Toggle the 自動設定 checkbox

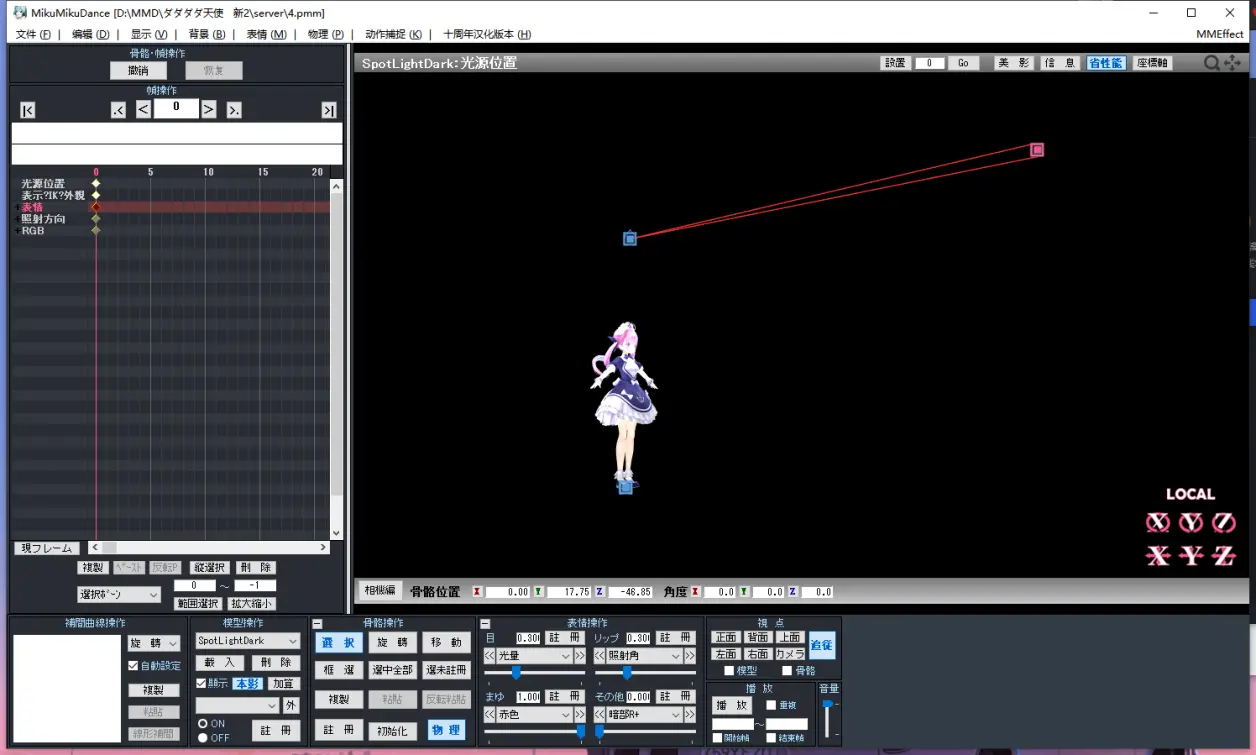click(134, 665)
